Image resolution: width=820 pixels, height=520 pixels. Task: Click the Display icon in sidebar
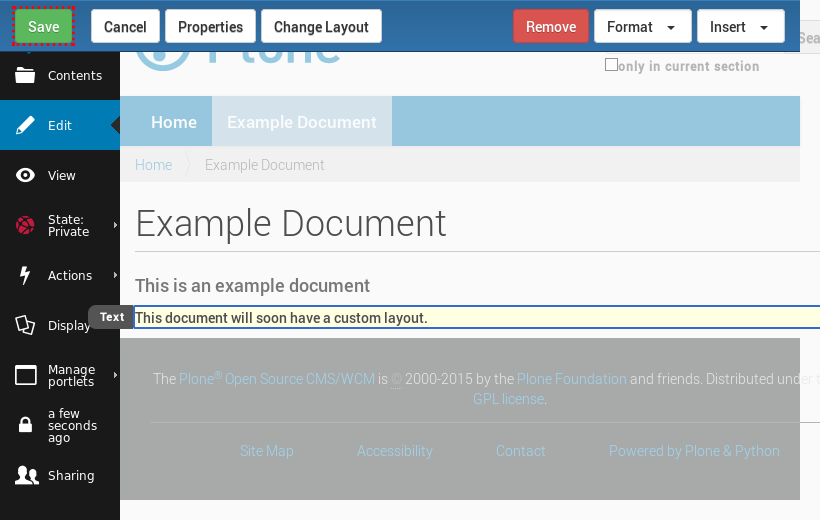click(x=25, y=326)
